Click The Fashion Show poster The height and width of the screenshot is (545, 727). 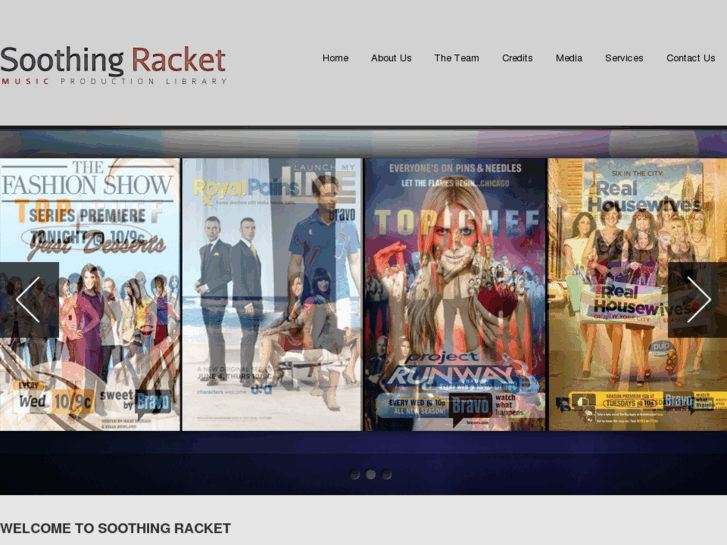coord(90,295)
